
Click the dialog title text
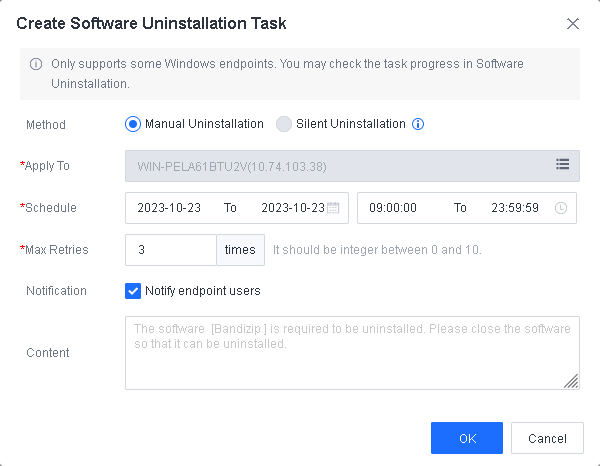151,22
